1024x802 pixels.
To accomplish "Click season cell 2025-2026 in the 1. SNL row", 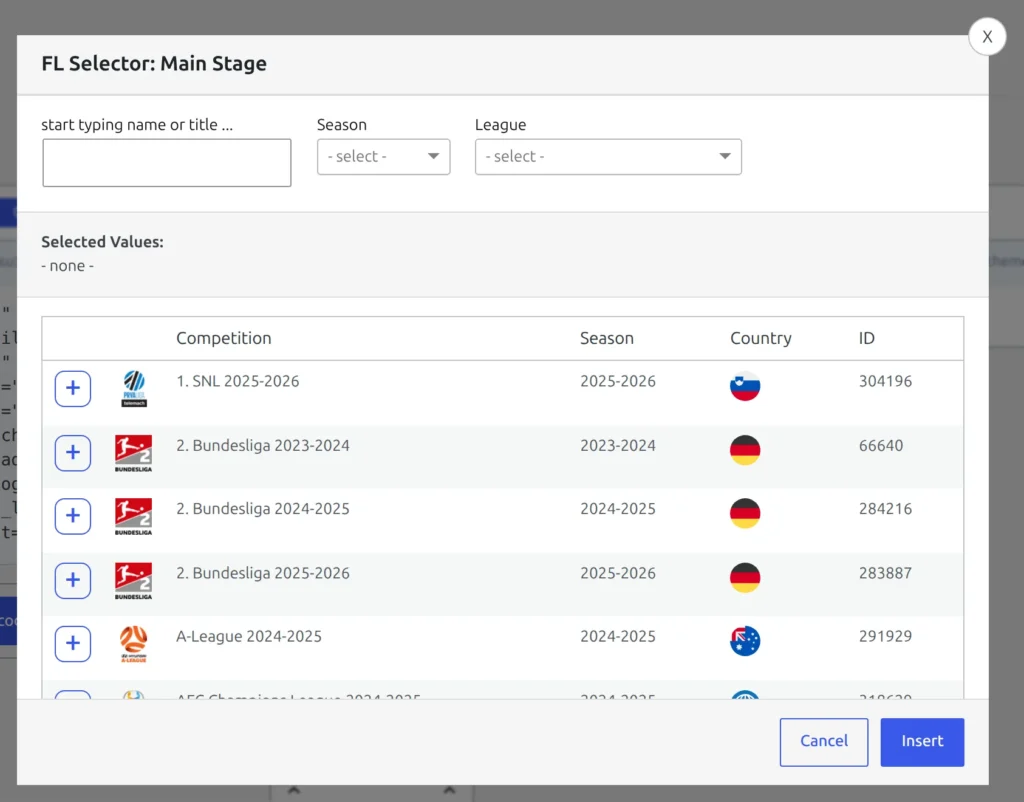I will 618,381.
